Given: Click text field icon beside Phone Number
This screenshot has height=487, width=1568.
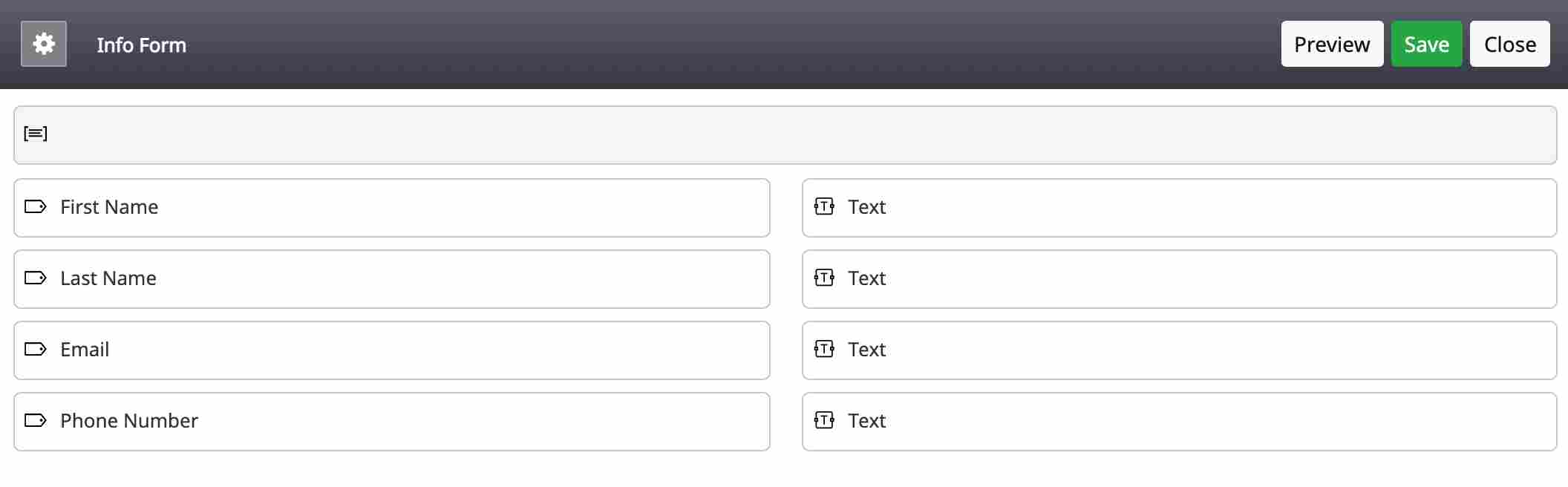Looking at the screenshot, I should point(824,420).
